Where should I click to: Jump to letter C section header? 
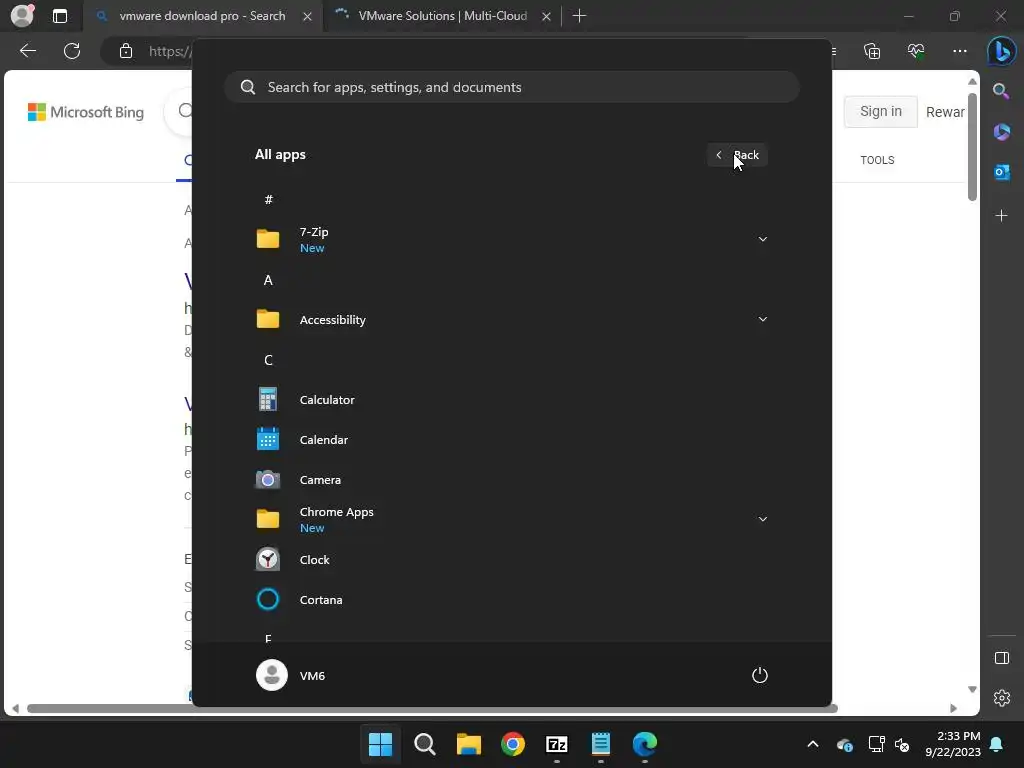coord(268,360)
